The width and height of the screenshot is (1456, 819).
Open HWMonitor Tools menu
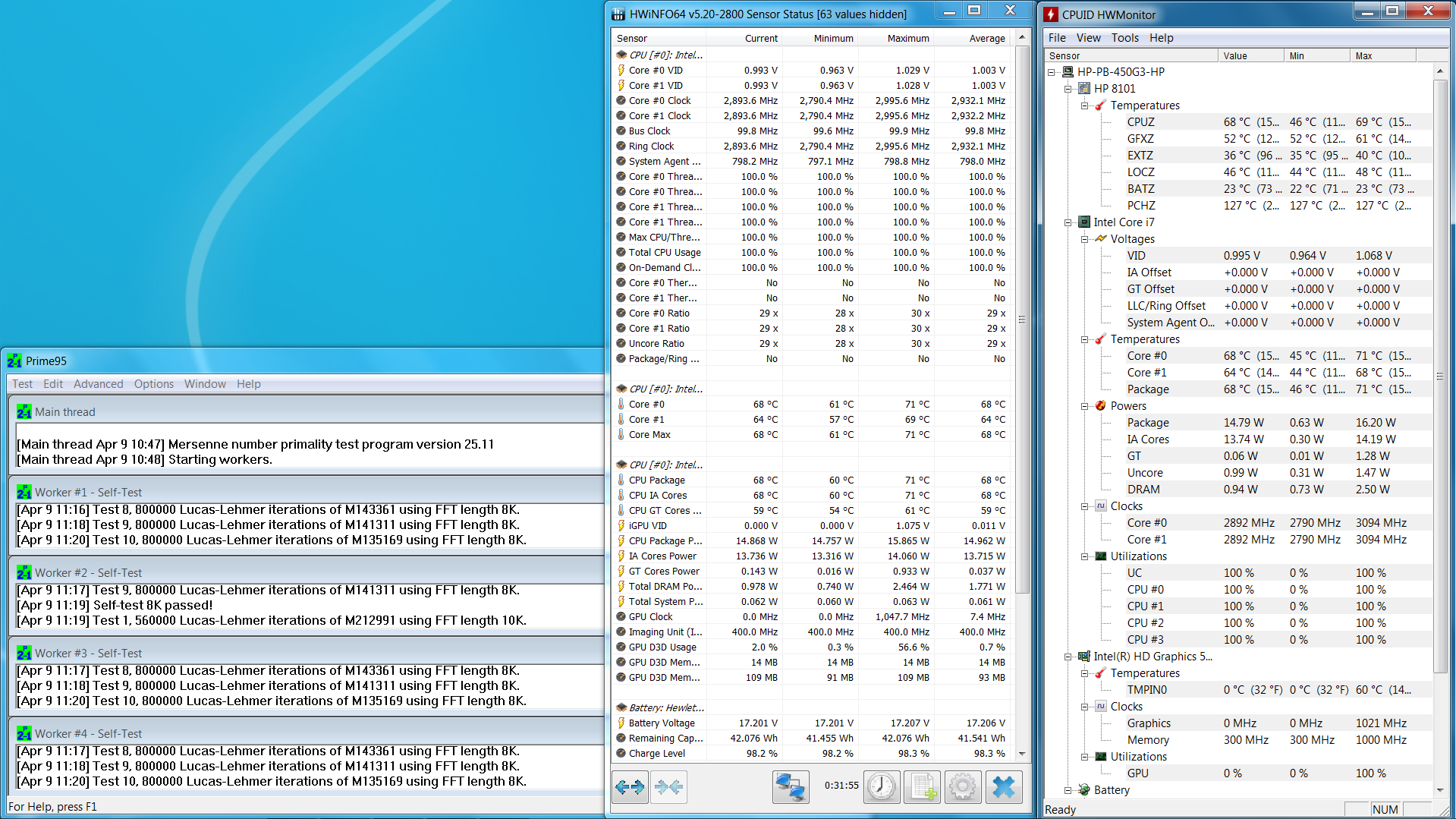pos(1125,38)
